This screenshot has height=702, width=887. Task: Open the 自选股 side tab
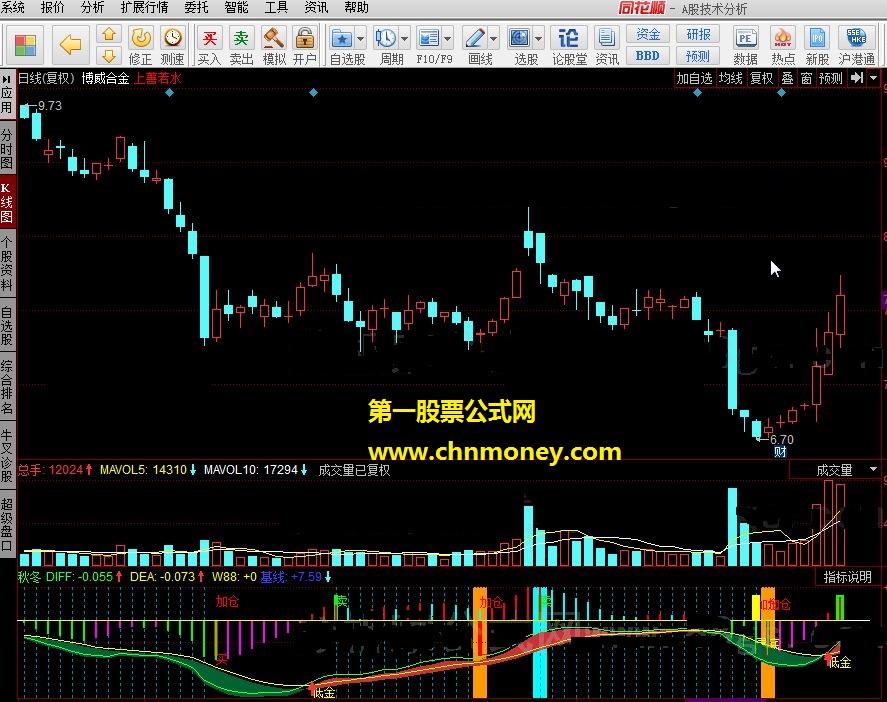[7, 326]
